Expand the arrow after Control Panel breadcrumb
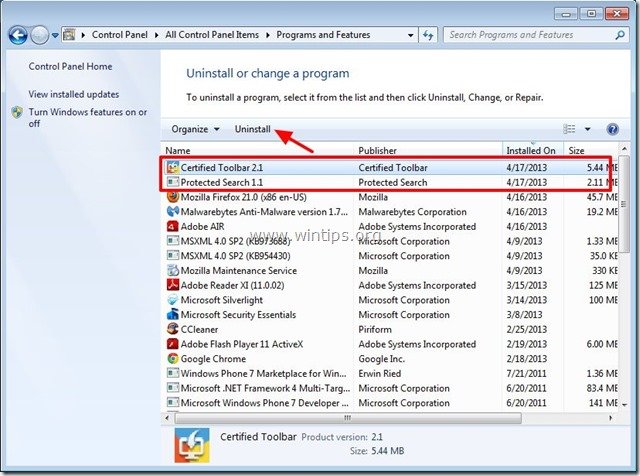 coord(156,35)
